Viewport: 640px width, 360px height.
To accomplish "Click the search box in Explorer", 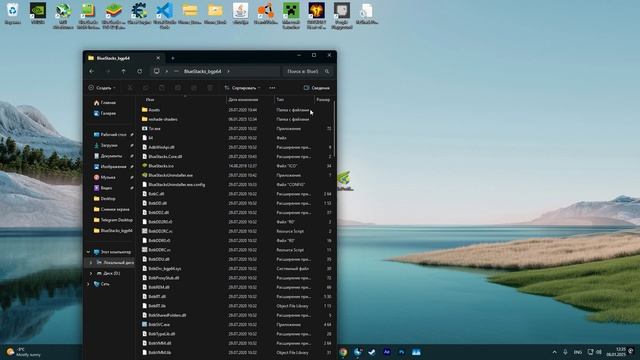I will (x=307, y=71).
